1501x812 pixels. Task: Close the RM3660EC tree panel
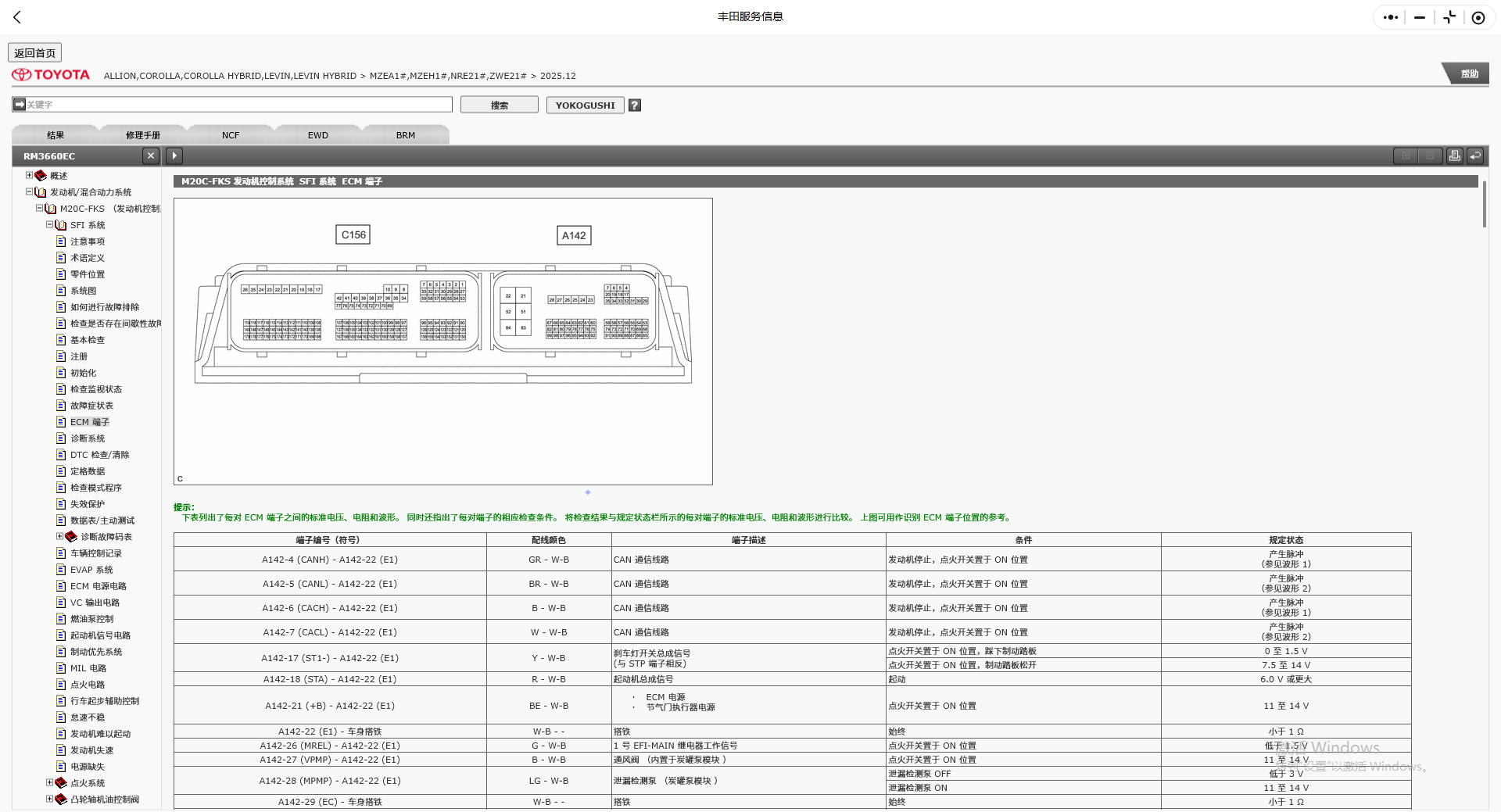tap(151, 156)
